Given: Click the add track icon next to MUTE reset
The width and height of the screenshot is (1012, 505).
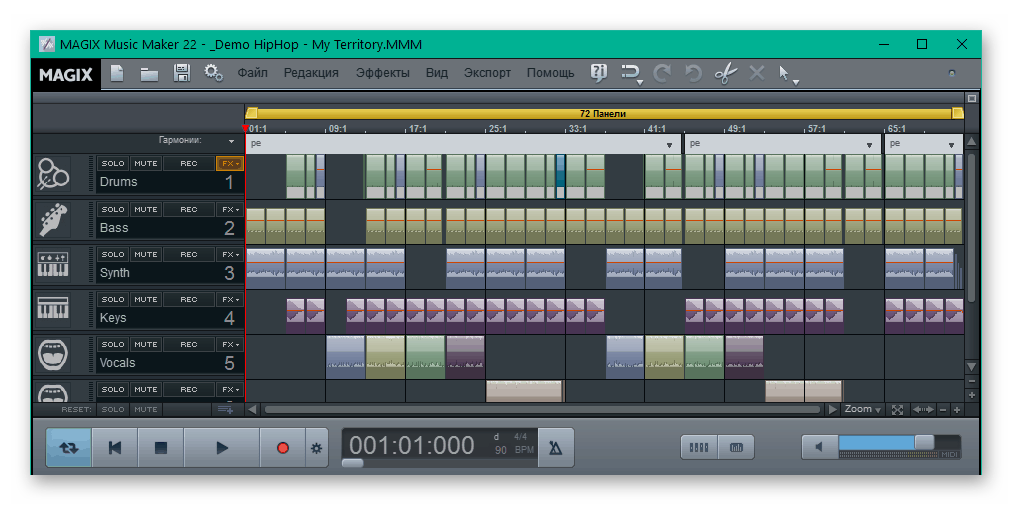Looking at the screenshot, I should point(225,409).
